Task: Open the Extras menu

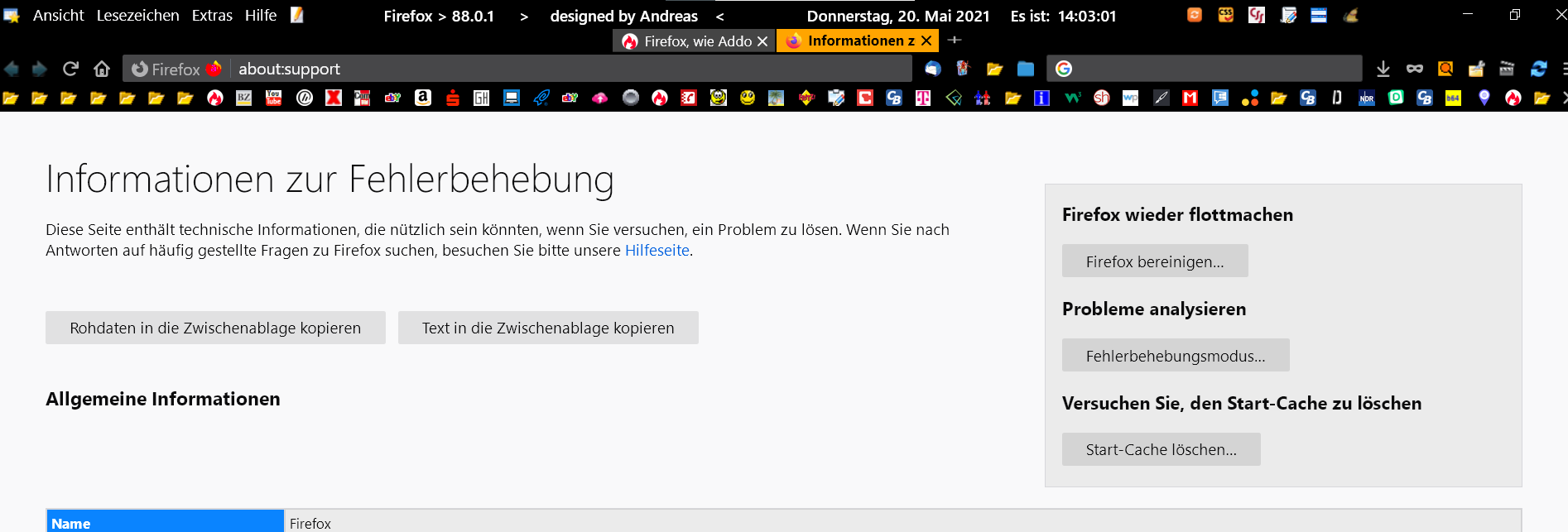Action: 212,15
